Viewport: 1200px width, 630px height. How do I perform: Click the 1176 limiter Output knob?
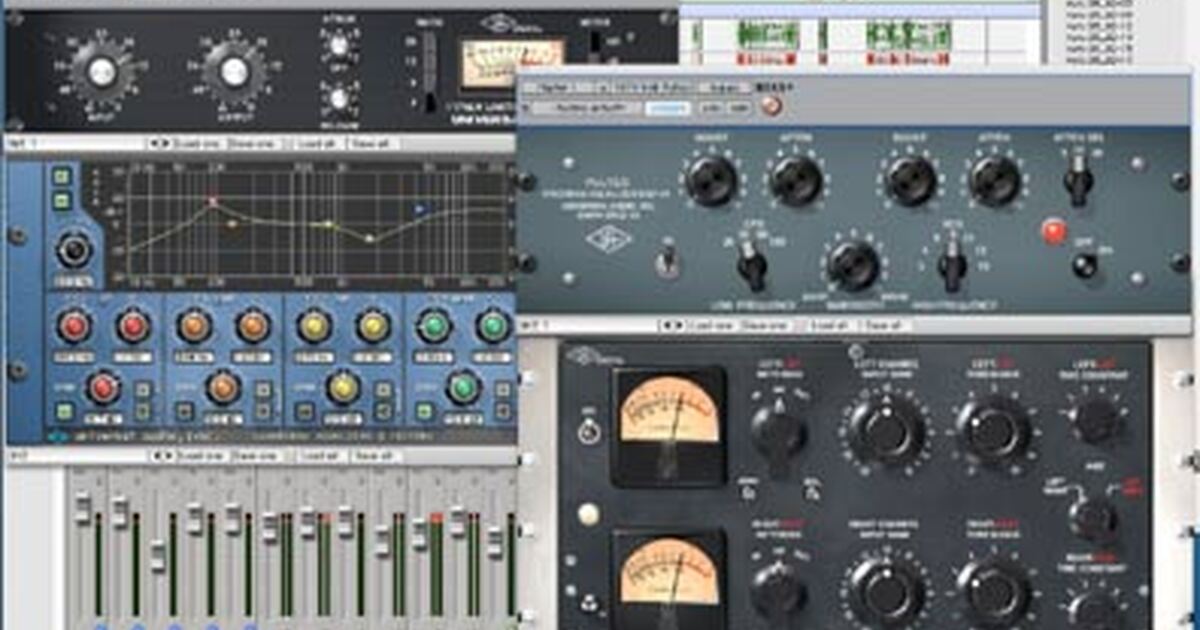coord(233,71)
